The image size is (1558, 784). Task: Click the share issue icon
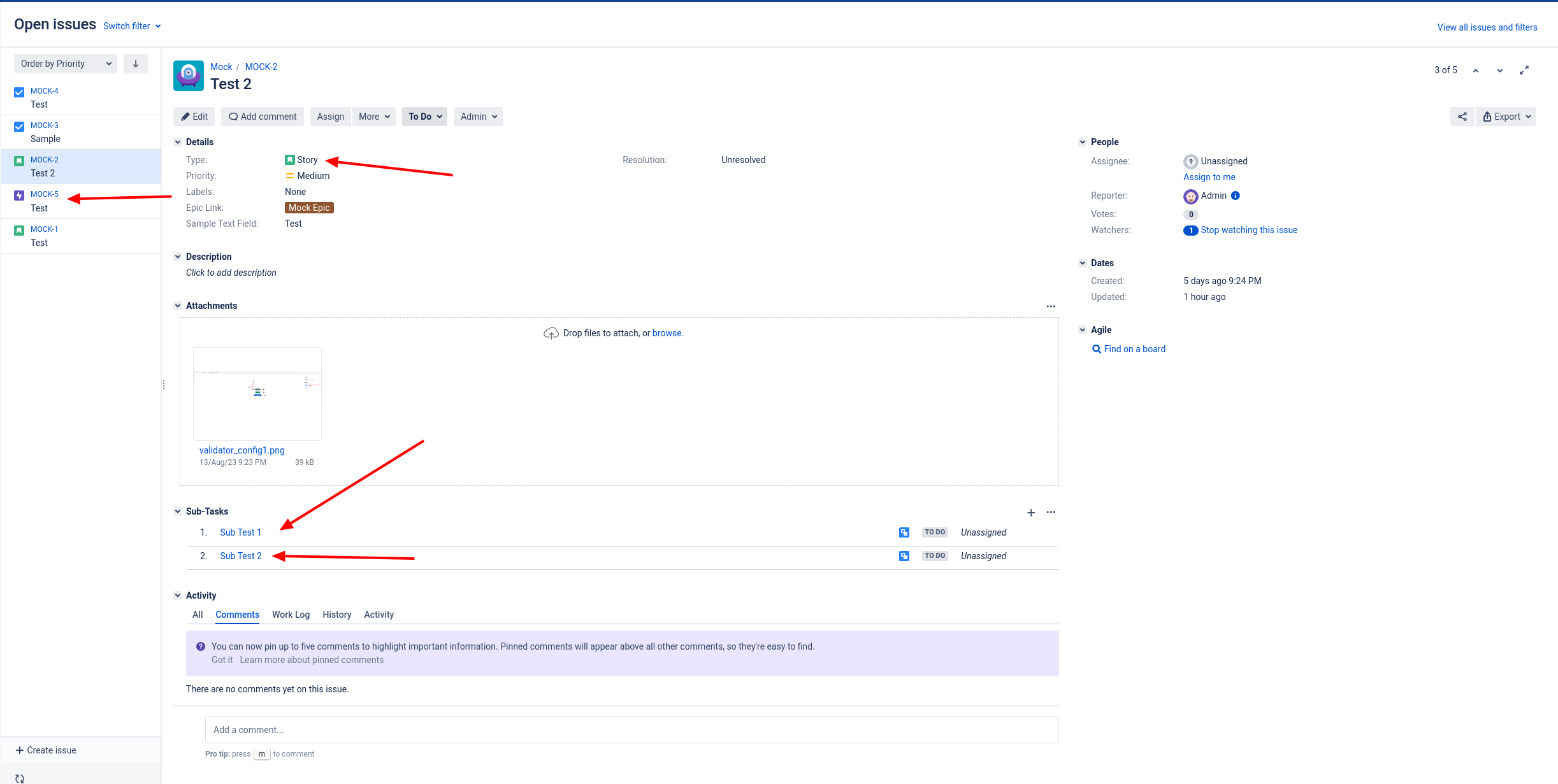click(x=1462, y=117)
